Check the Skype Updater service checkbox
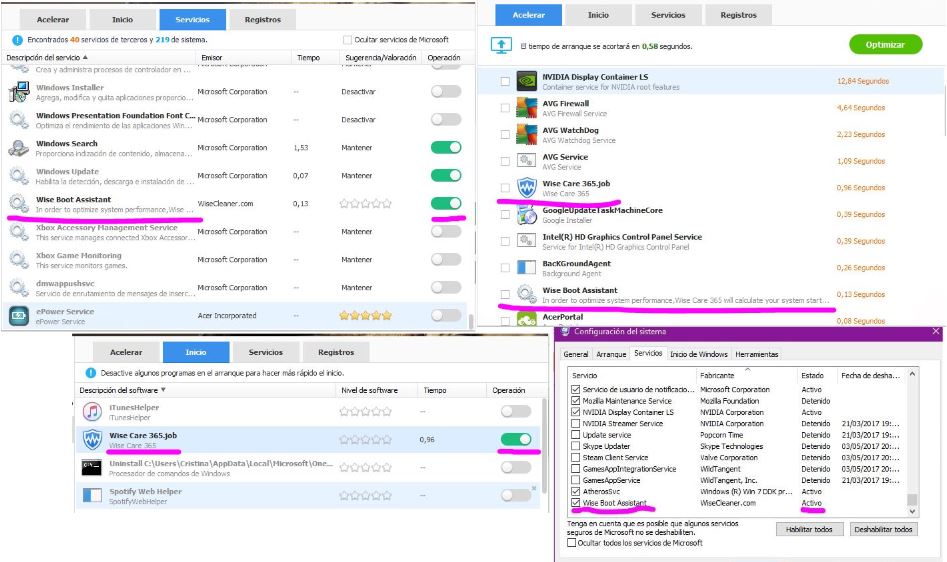 click(x=576, y=446)
